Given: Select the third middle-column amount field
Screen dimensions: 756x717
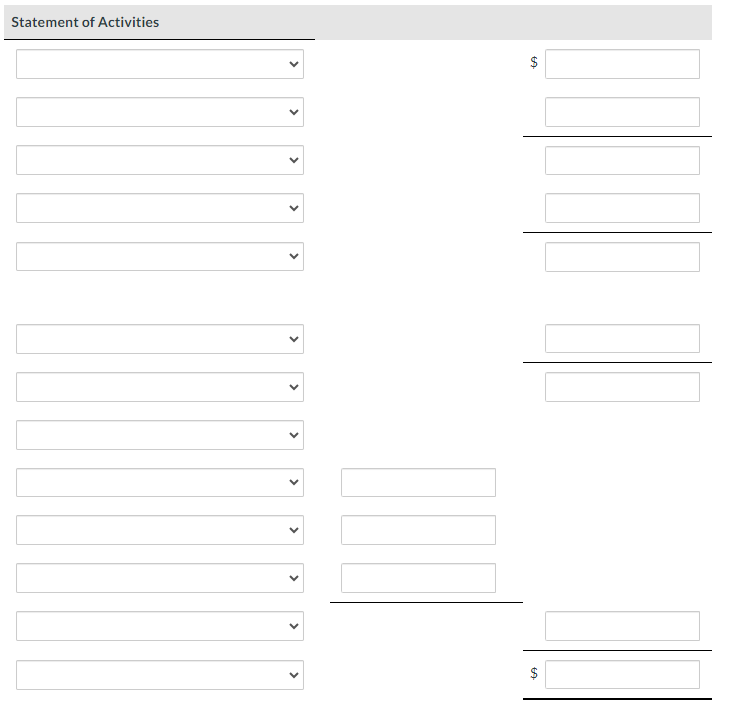Looking at the screenshot, I should 418,578.
